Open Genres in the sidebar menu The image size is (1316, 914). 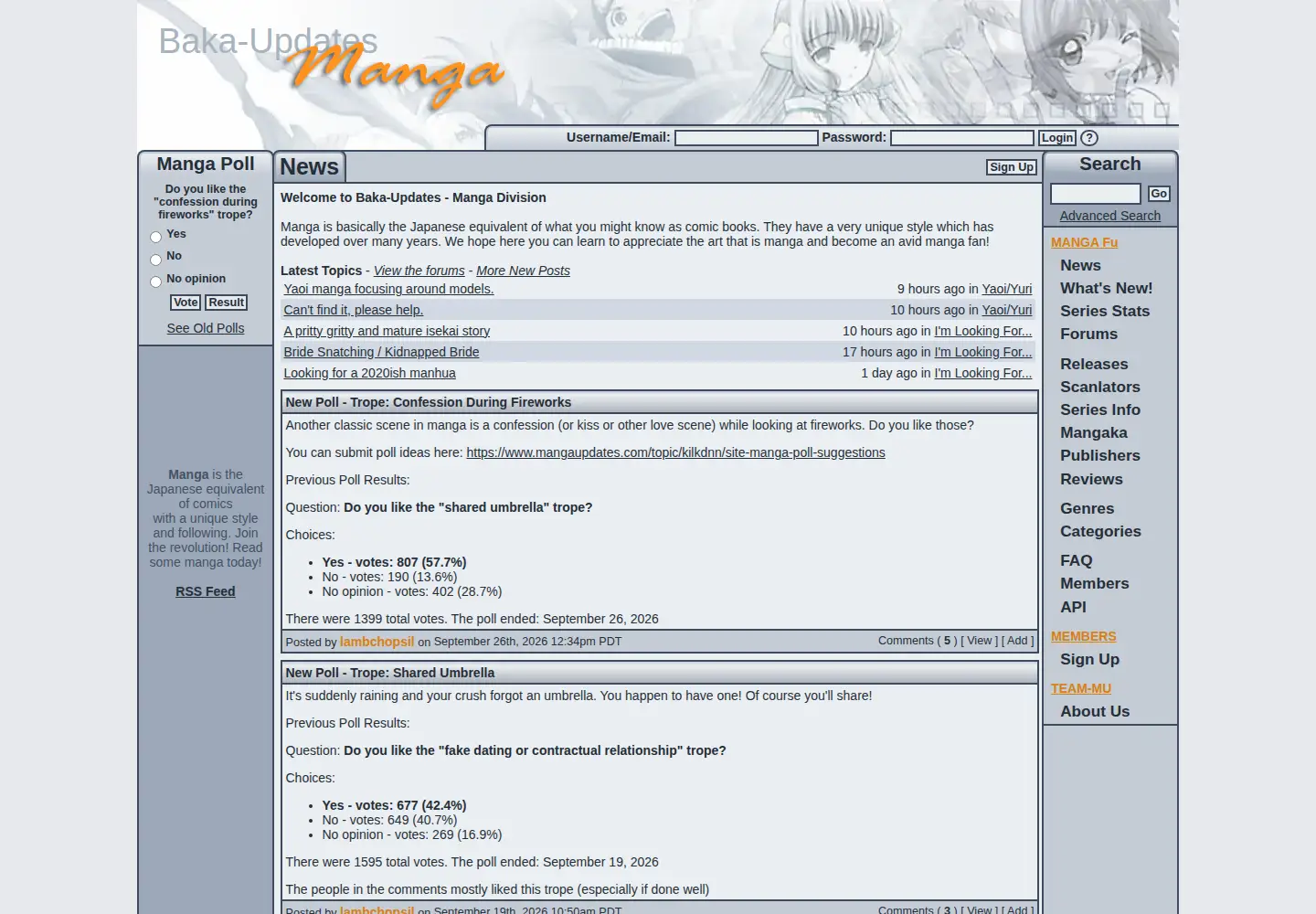[x=1088, y=508]
